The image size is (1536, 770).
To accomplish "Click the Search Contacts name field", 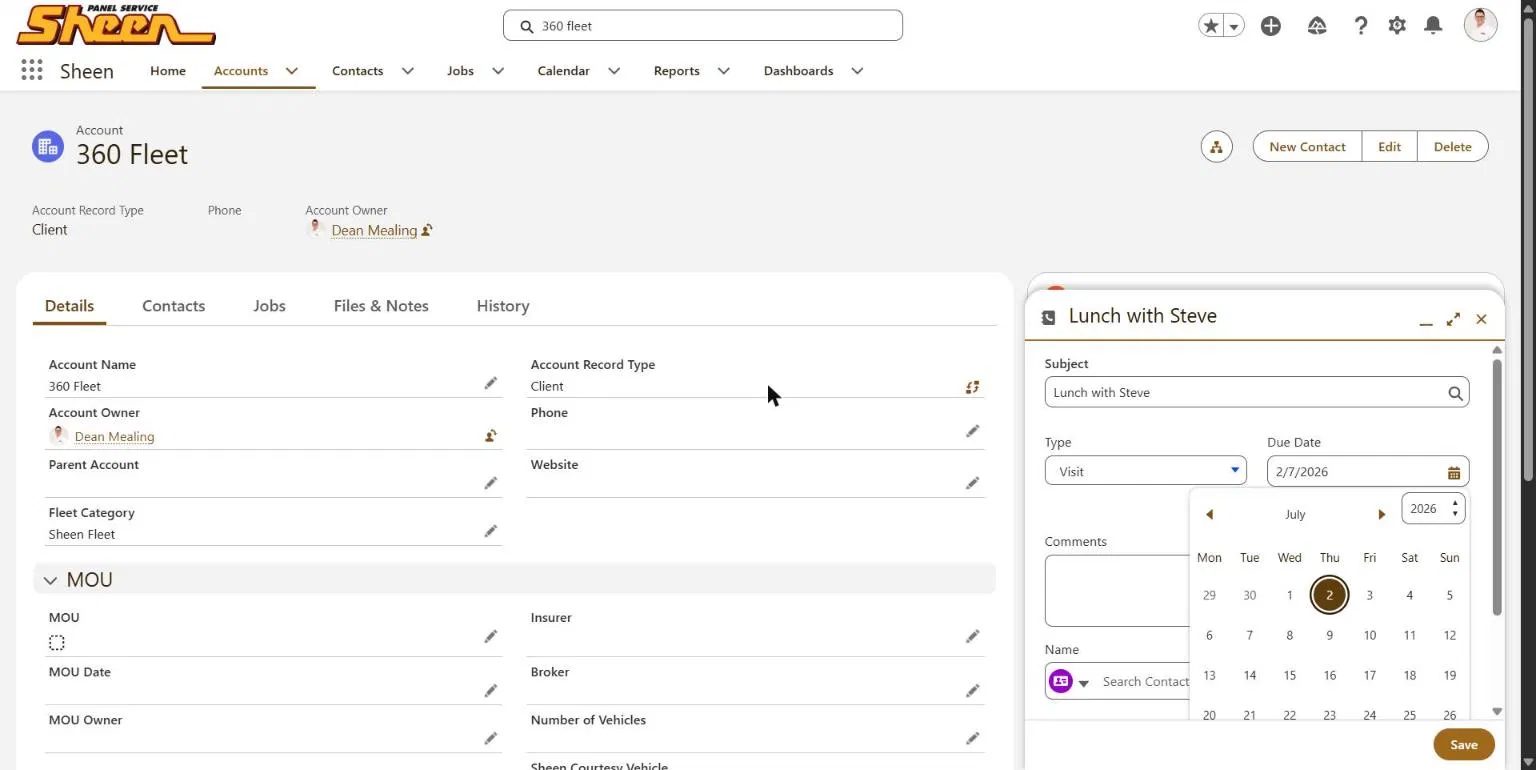I will coord(1145,682).
